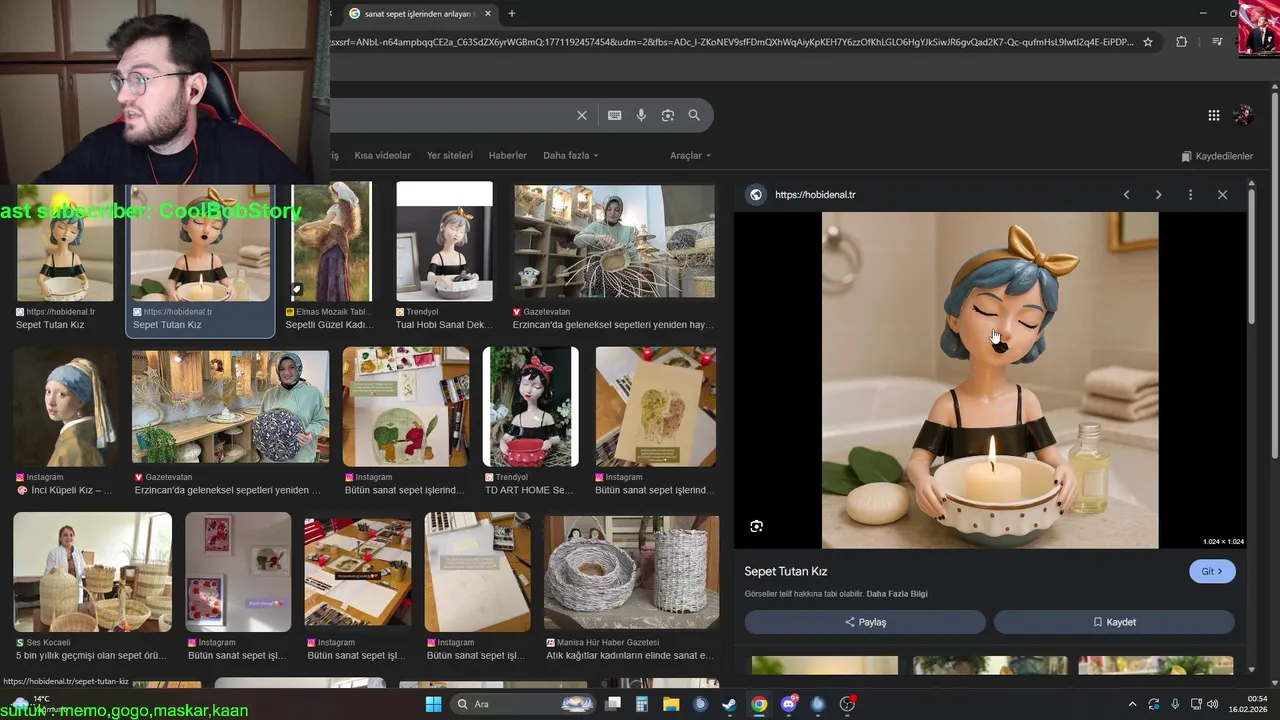
Task: Bookmark this page with the star icon
Action: 1148,42
